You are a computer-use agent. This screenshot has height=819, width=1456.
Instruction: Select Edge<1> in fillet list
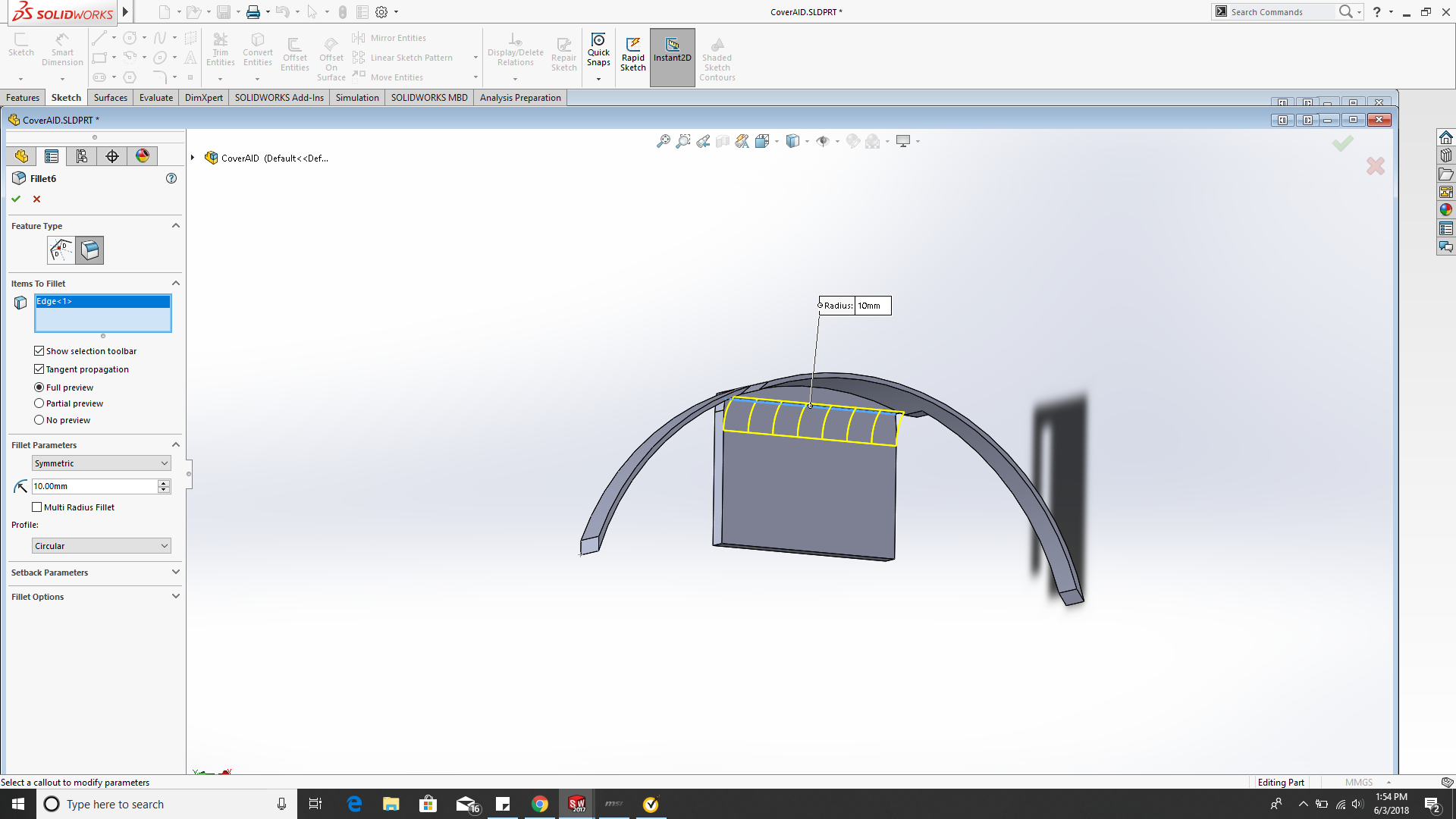(103, 302)
